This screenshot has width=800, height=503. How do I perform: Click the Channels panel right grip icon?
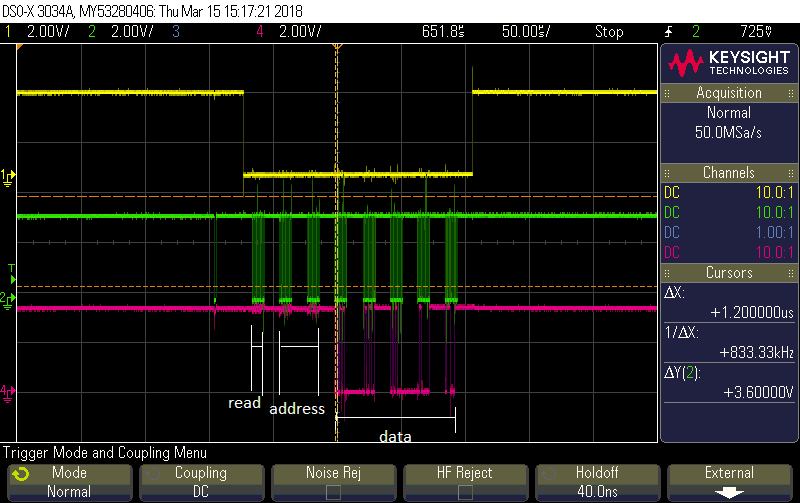point(791,173)
